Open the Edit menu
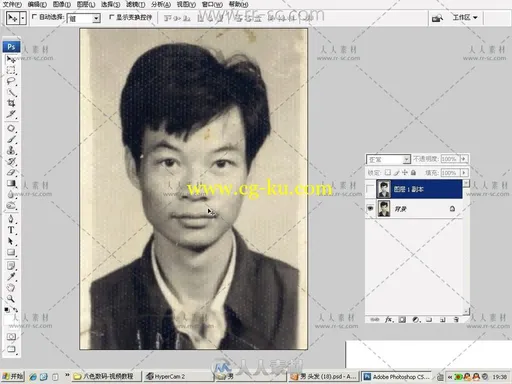The width and height of the screenshot is (512, 384). (x=37, y=4)
